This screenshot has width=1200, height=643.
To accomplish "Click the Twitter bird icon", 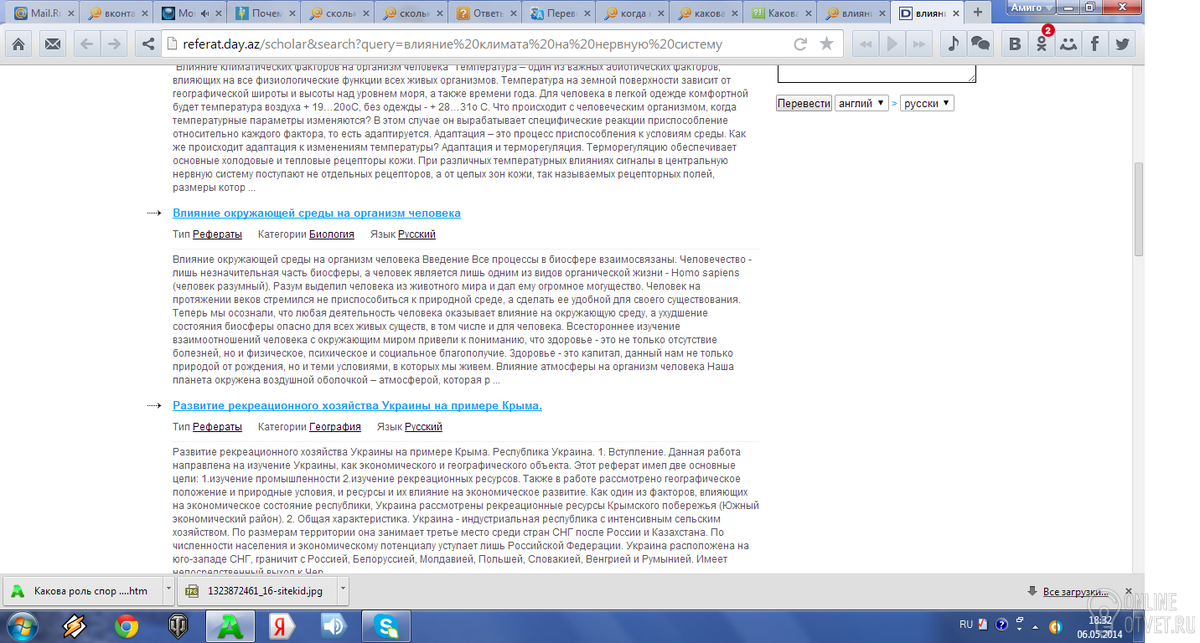I will [x=1123, y=44].
